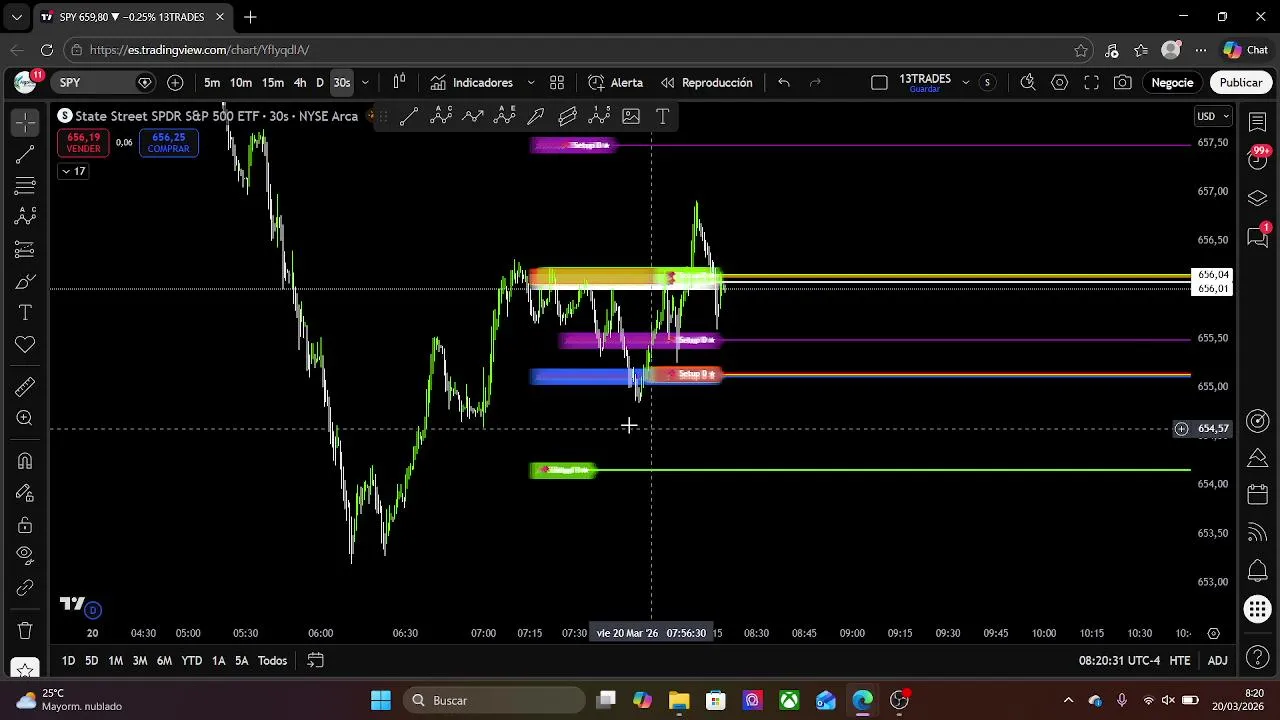Open File Explorer in Windows taskbar
1280x720 pixels.
pos(679,700)
